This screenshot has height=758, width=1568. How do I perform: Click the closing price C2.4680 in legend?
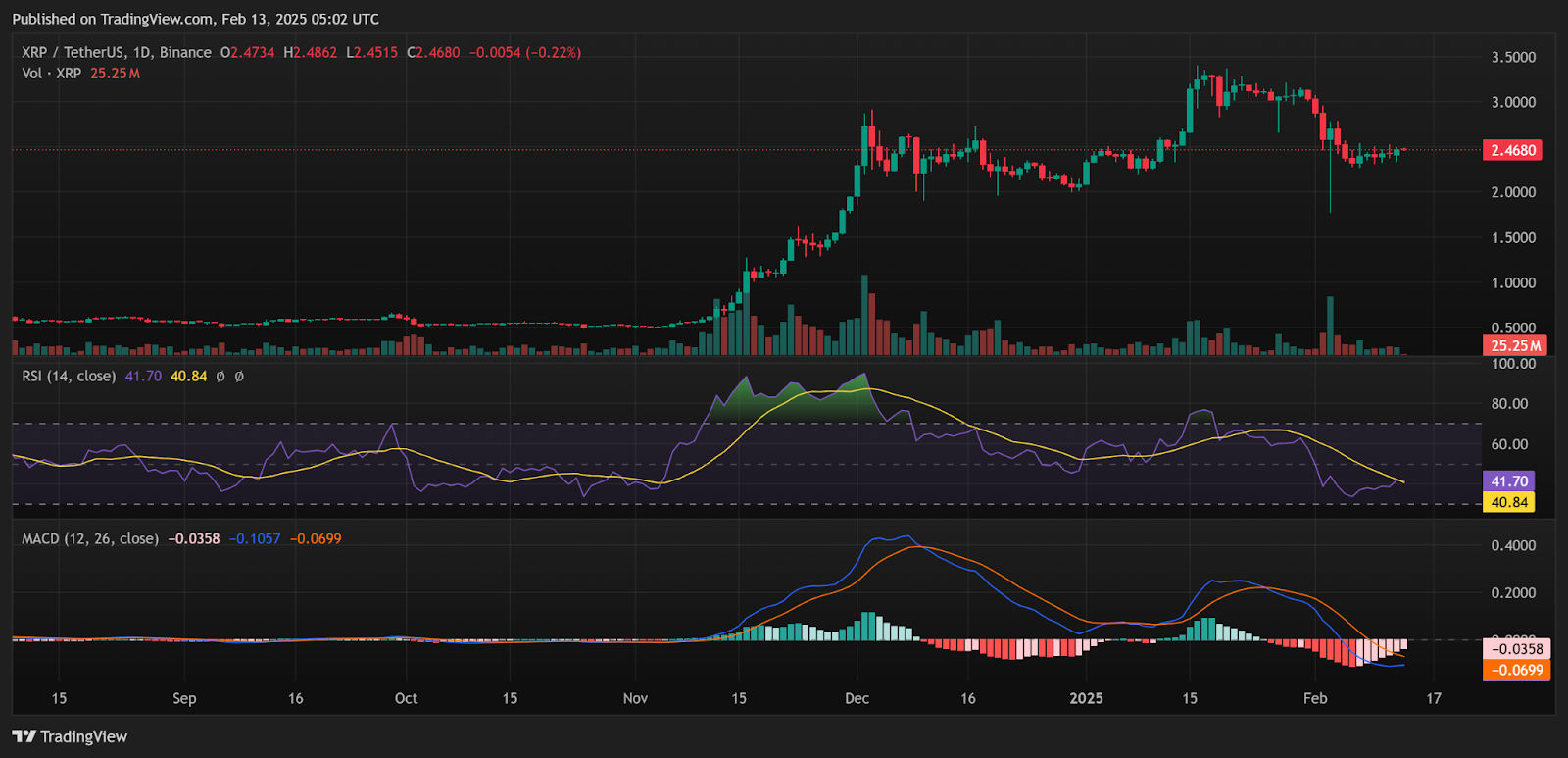coord(433,52)
